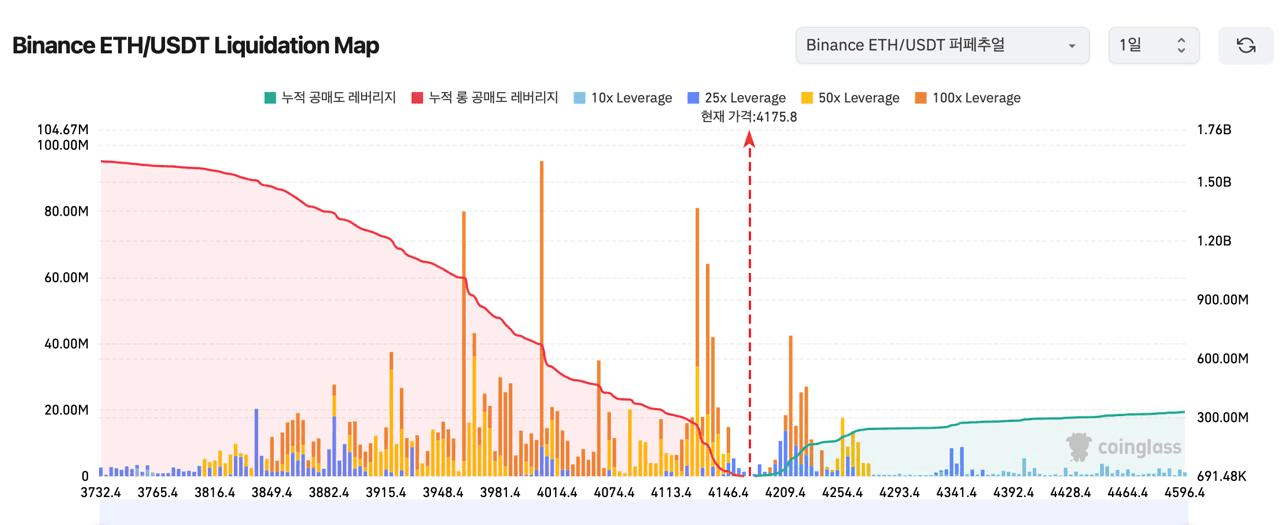Click the 104.67M left axis label

[62, 130]
